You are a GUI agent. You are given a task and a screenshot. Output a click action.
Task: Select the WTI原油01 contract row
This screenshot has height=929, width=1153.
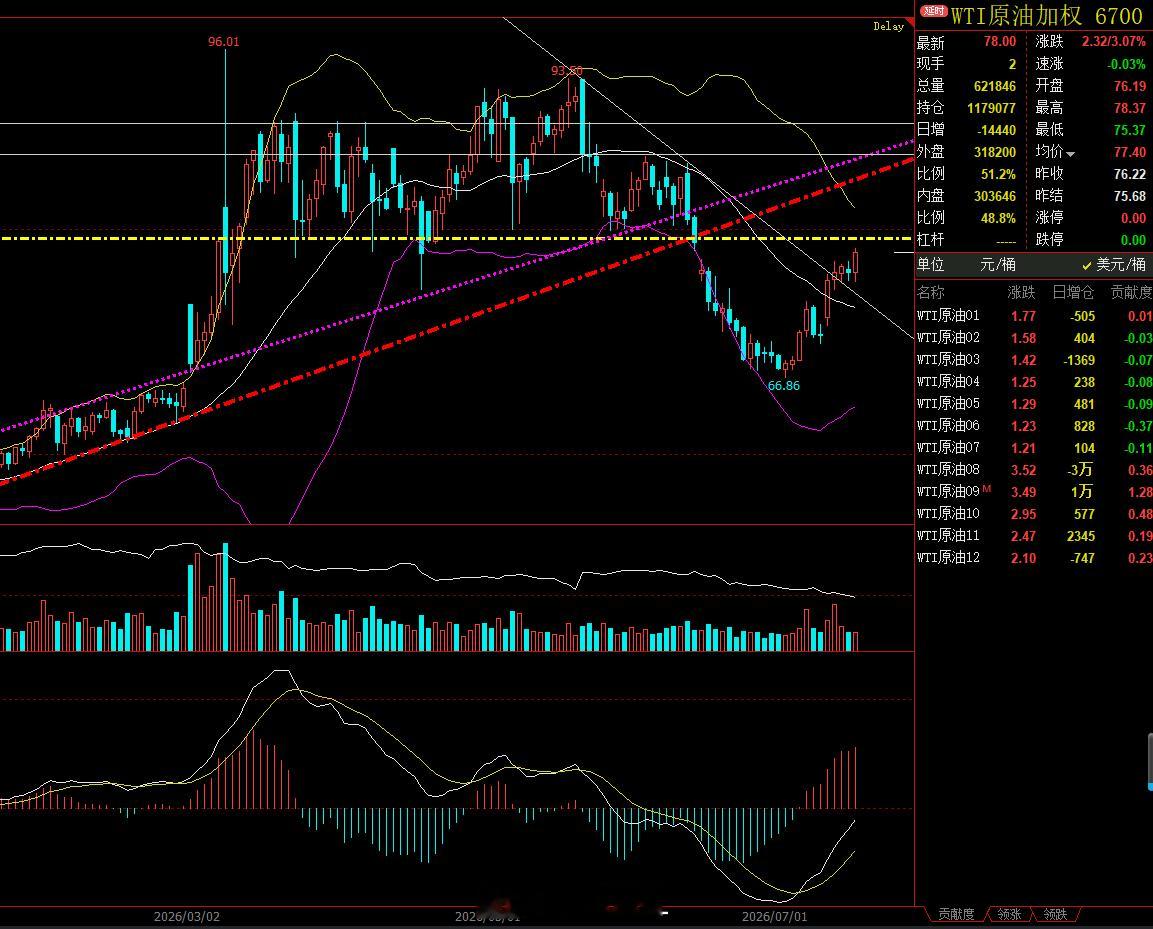(x=1034, y=316)
